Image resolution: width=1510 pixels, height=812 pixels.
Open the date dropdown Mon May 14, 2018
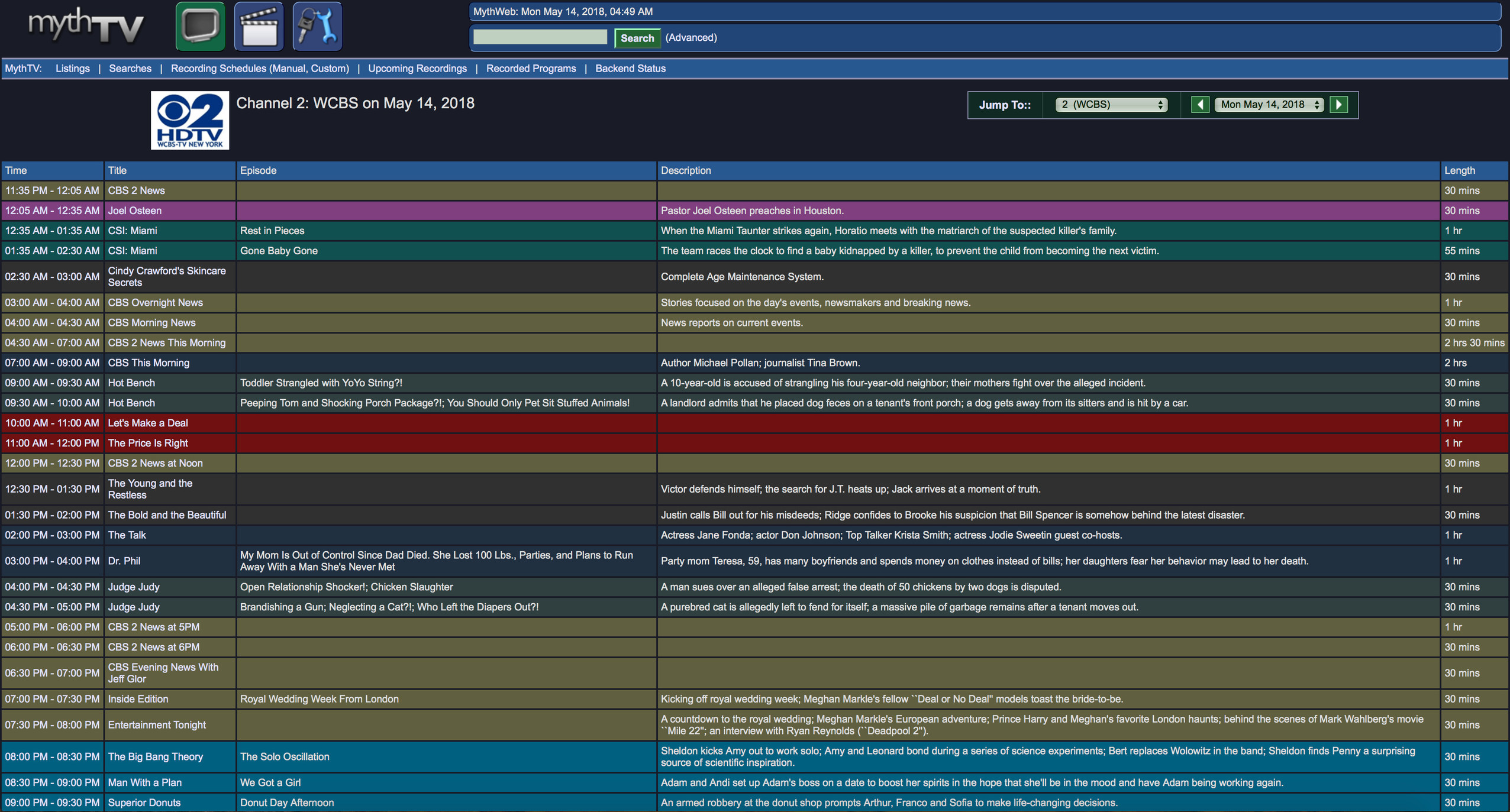tap(1269, 105)
